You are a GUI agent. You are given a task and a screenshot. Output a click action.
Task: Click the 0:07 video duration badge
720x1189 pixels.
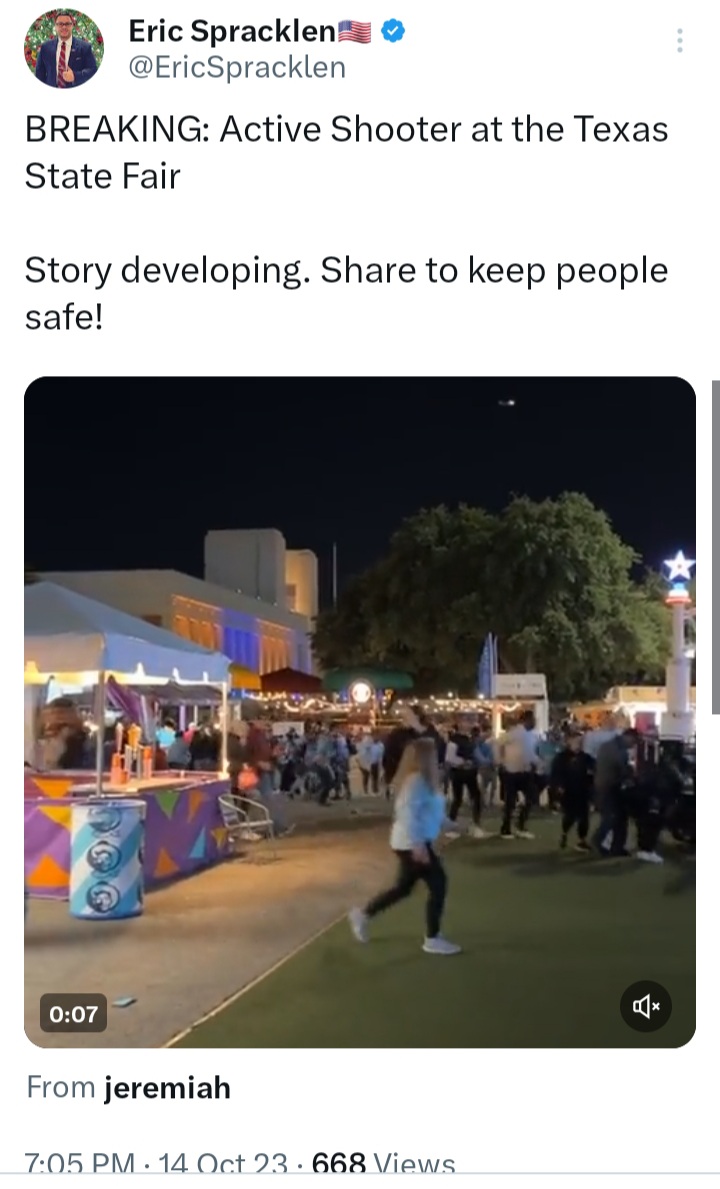[74, 1014]
